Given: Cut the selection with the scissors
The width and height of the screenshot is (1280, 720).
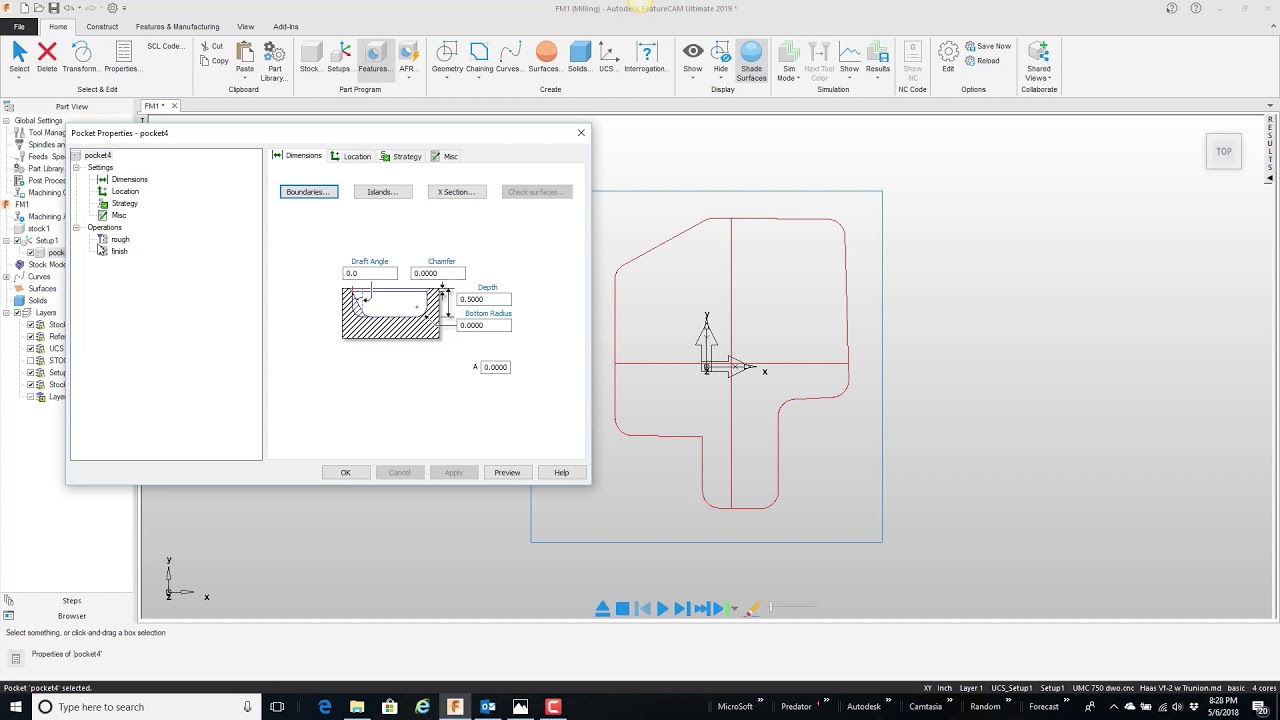Looking at the screenshot, I should click(212, 46).
